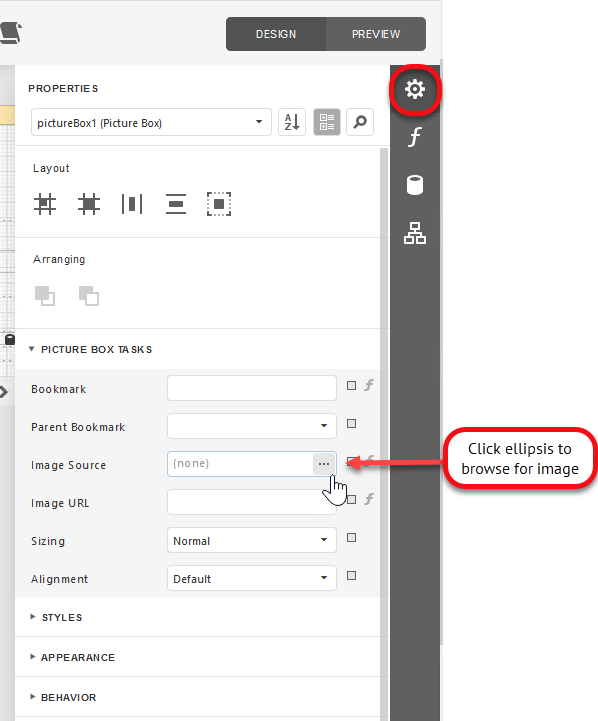Open the pictureBox1 control selector dropdown

click(x=151, y=122)
